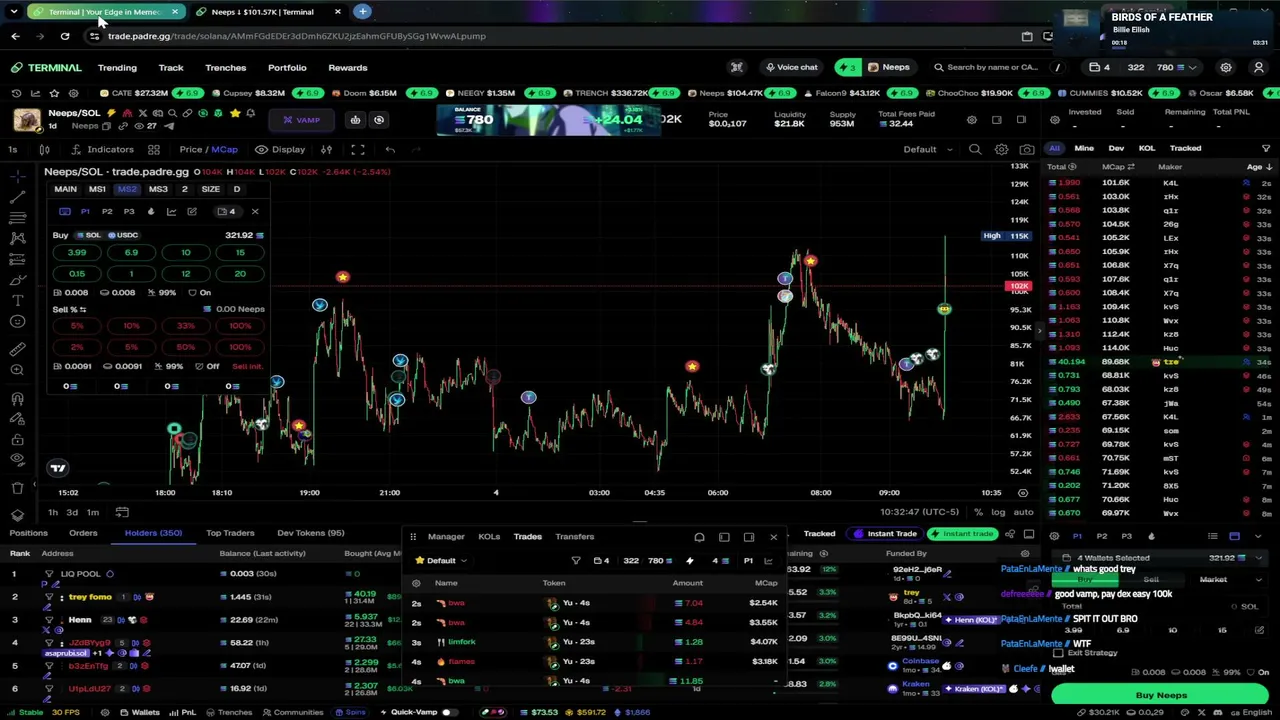The image size is (1280, 720).
Task: Buy with the 3.99 amount button
Action: coord(77,253)
